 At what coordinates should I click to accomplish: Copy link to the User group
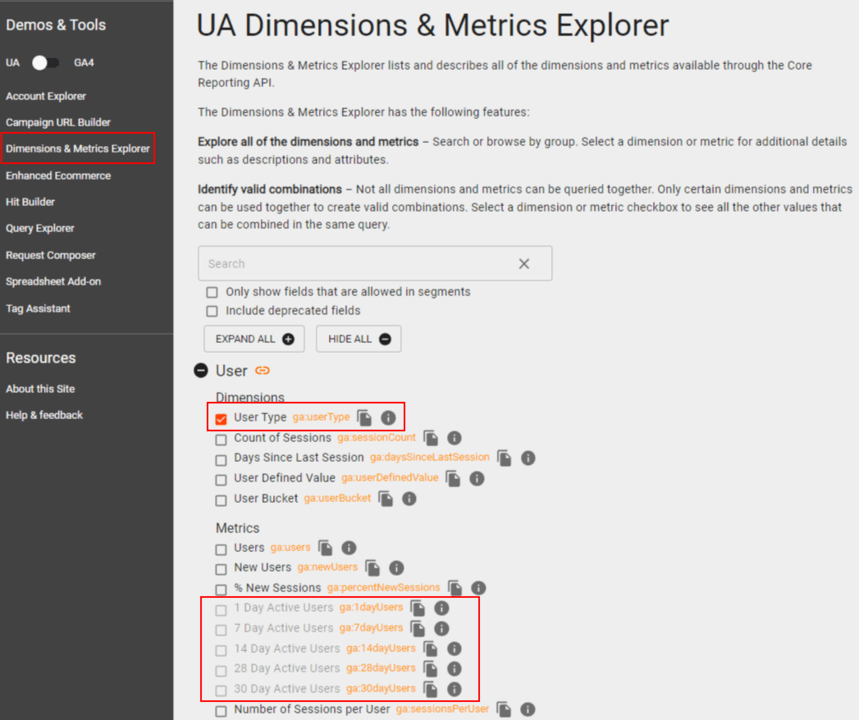click(x=263, y=371)
